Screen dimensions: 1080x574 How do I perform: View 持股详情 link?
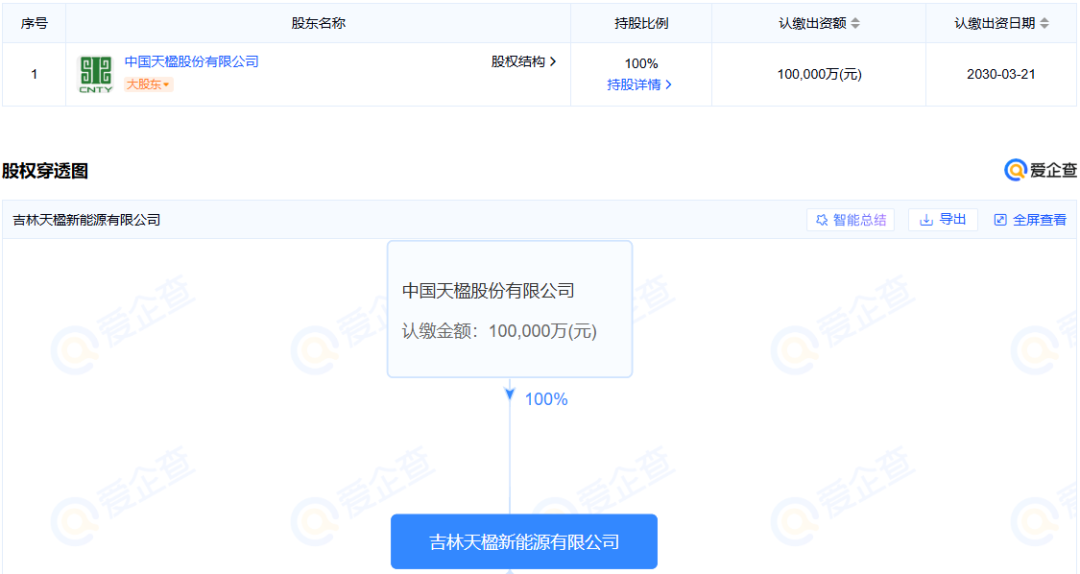(639, 84)
